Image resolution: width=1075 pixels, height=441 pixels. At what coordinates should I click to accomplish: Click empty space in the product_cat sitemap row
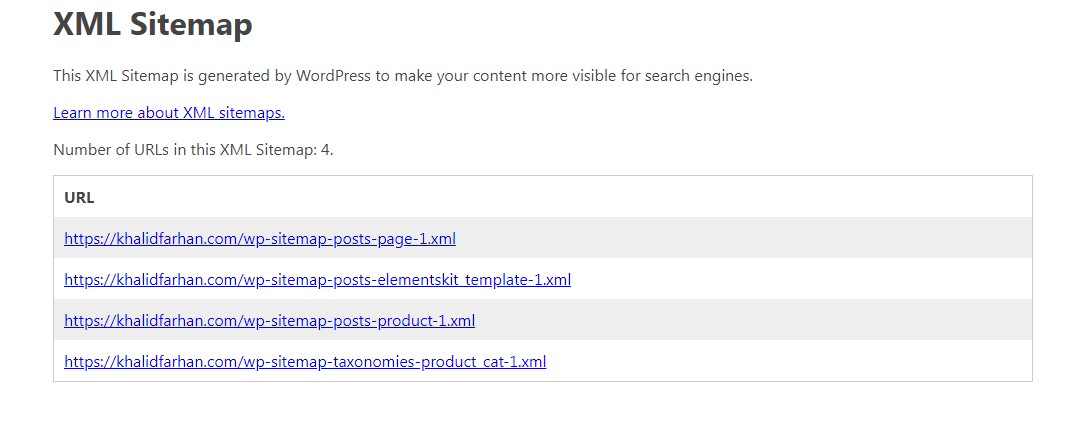point(790,362)
